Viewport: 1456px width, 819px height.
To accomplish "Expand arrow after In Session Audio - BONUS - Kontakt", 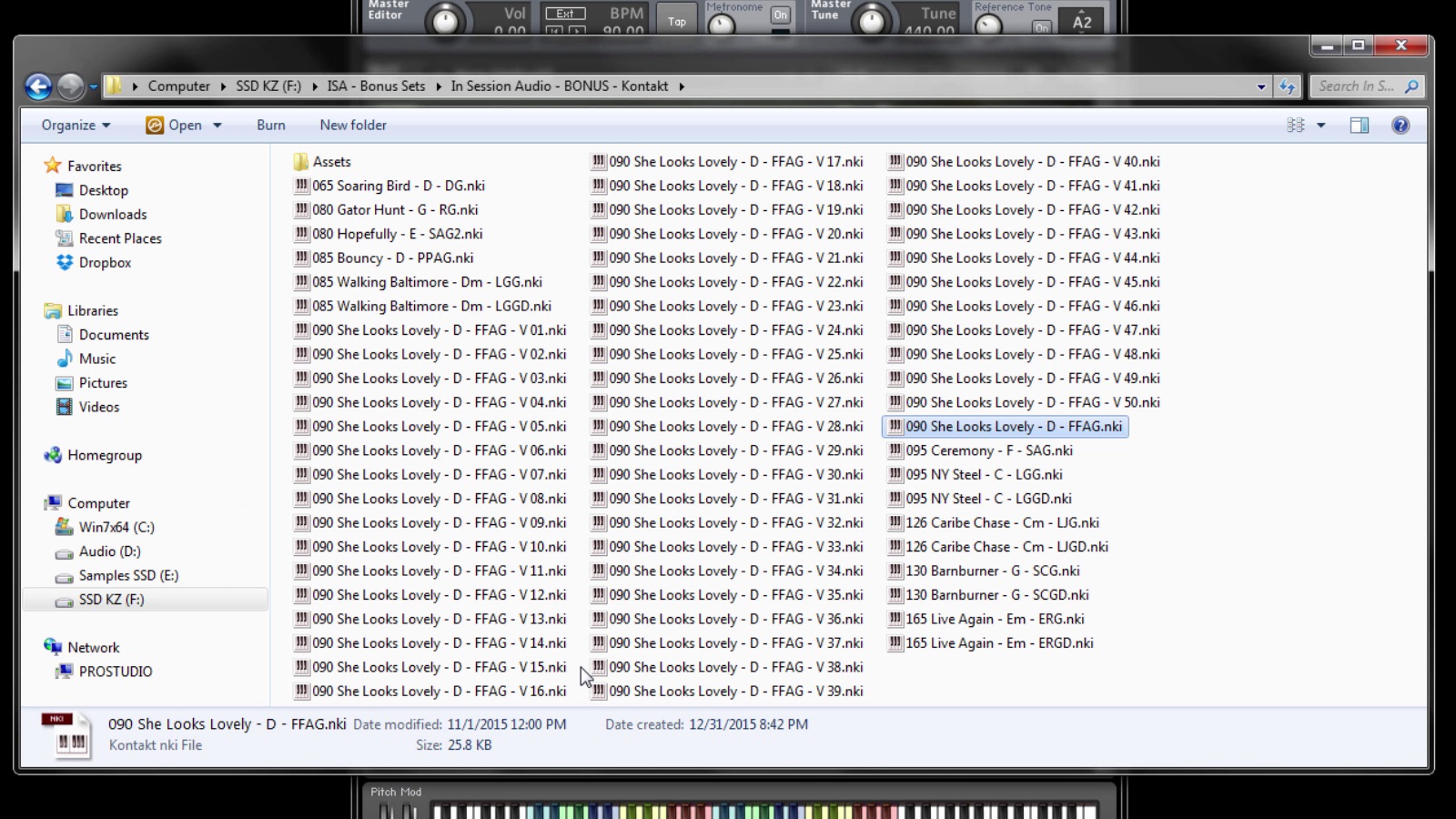I will coord(681,86).
